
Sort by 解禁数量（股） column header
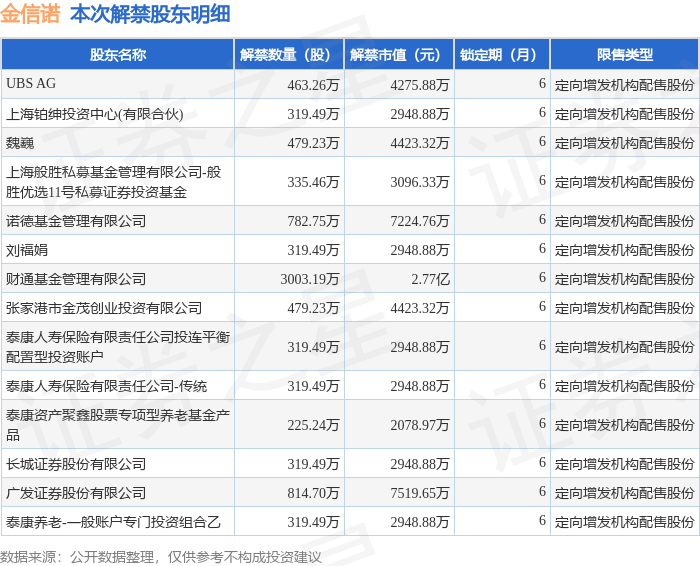[x=289, y=55]
